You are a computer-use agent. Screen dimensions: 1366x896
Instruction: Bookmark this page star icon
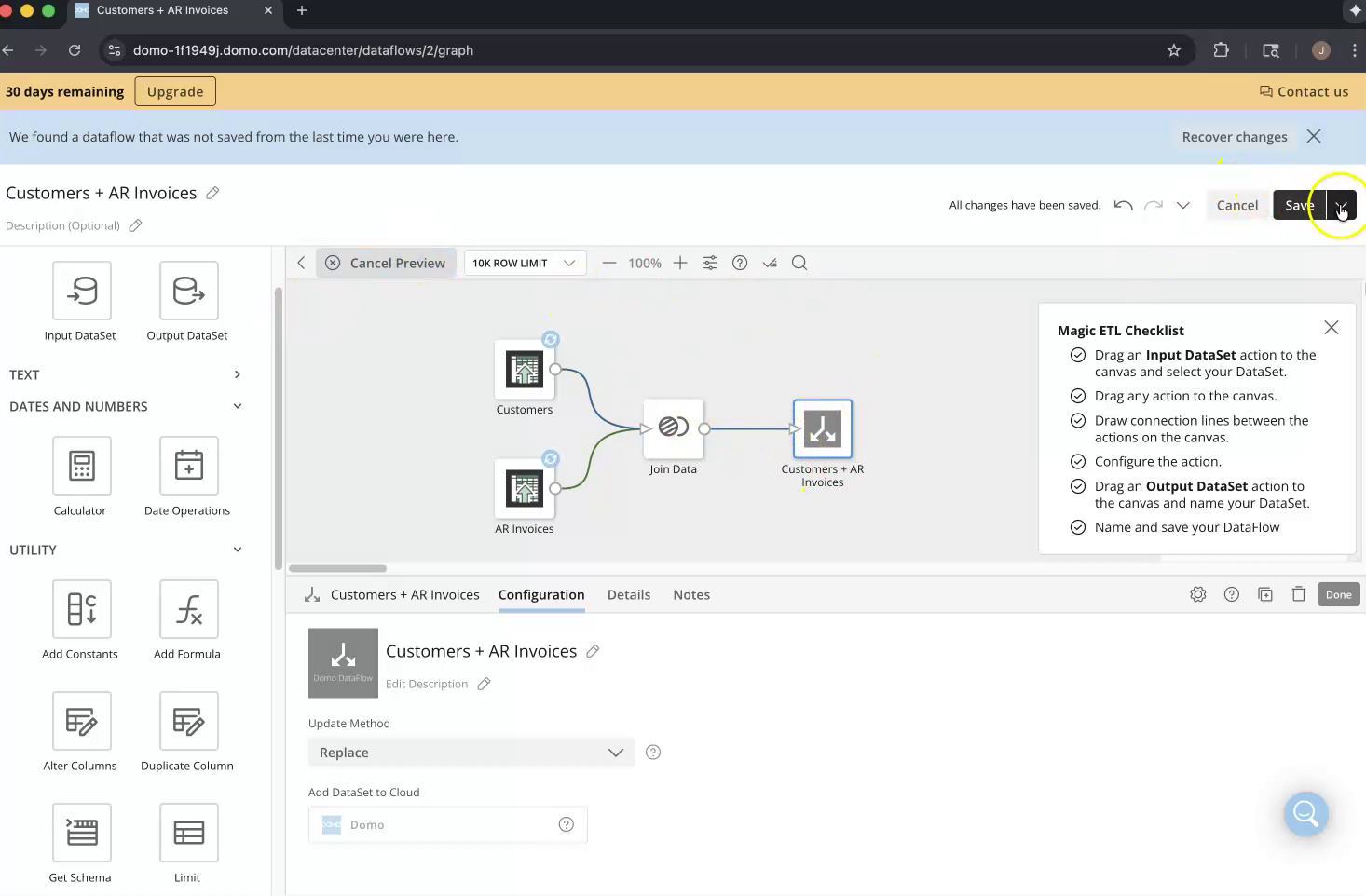(1174, 50)
